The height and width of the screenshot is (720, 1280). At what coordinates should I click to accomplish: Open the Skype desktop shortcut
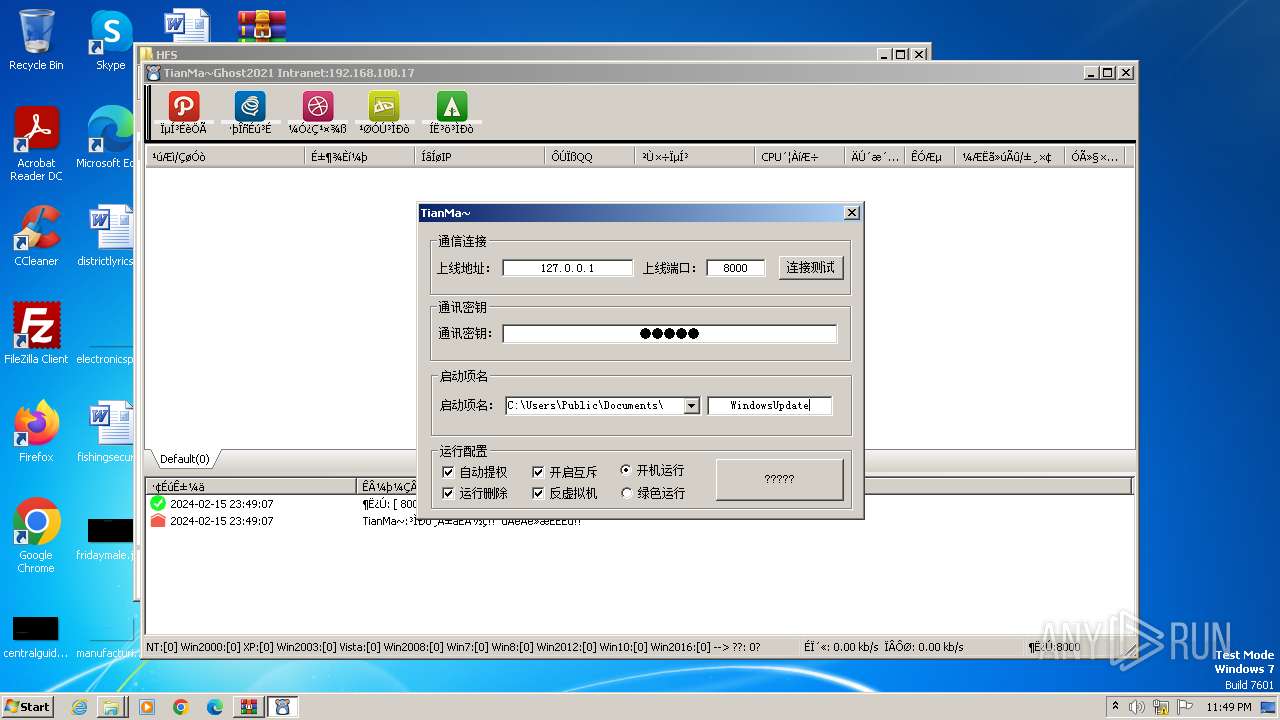tap(110, 40)
